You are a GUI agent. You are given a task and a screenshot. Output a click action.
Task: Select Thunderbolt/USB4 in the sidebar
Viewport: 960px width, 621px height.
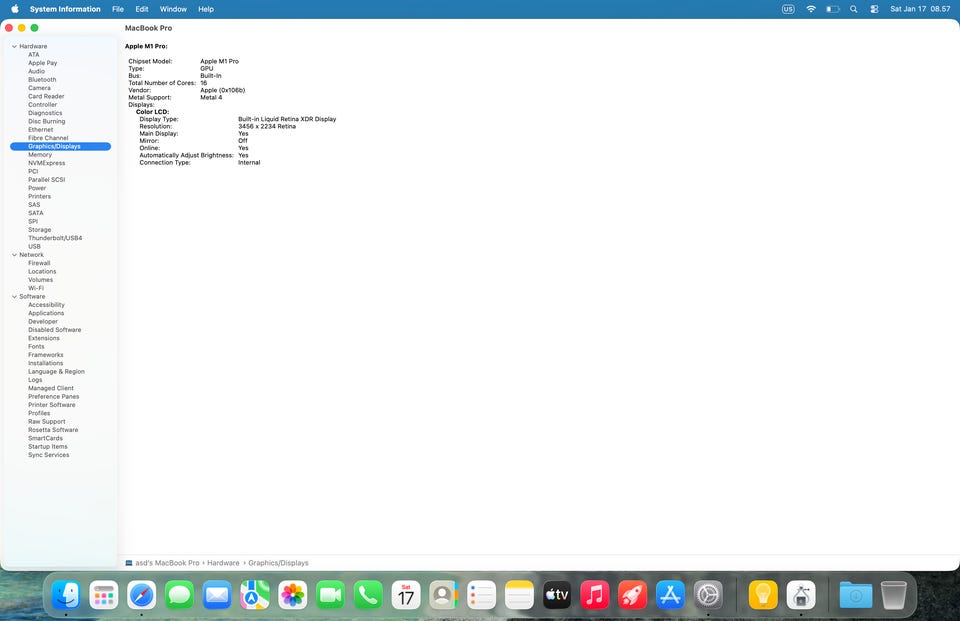pyautogui.click(x=55, y=238)
